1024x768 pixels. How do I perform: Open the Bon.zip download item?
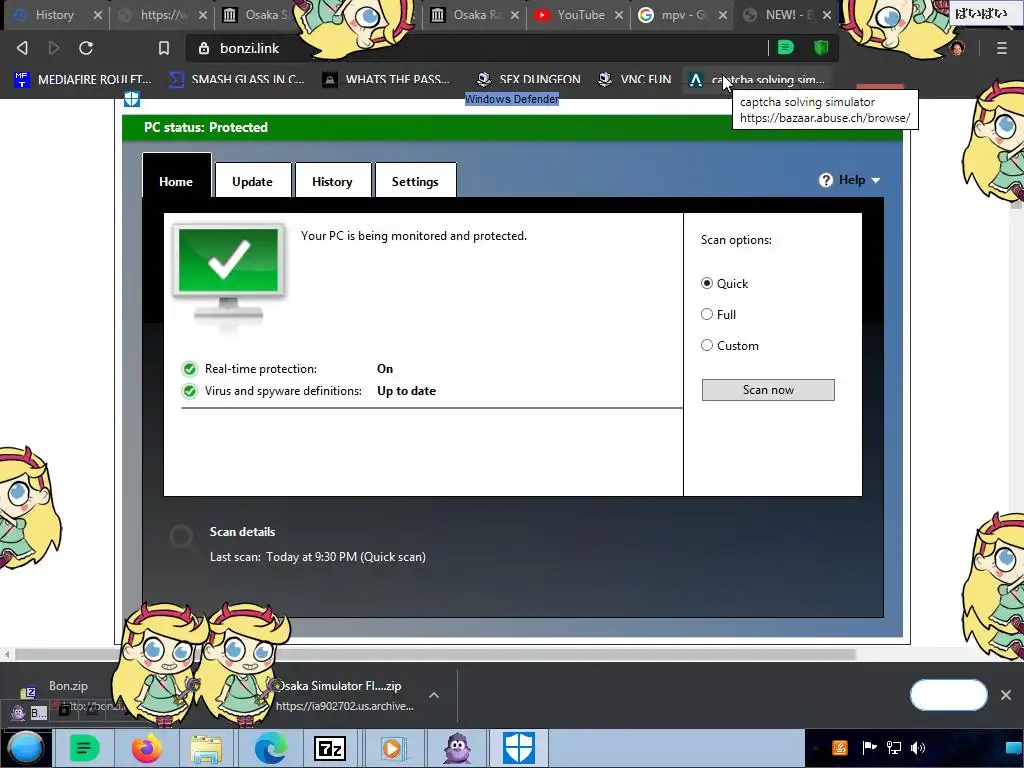point(69,686)
